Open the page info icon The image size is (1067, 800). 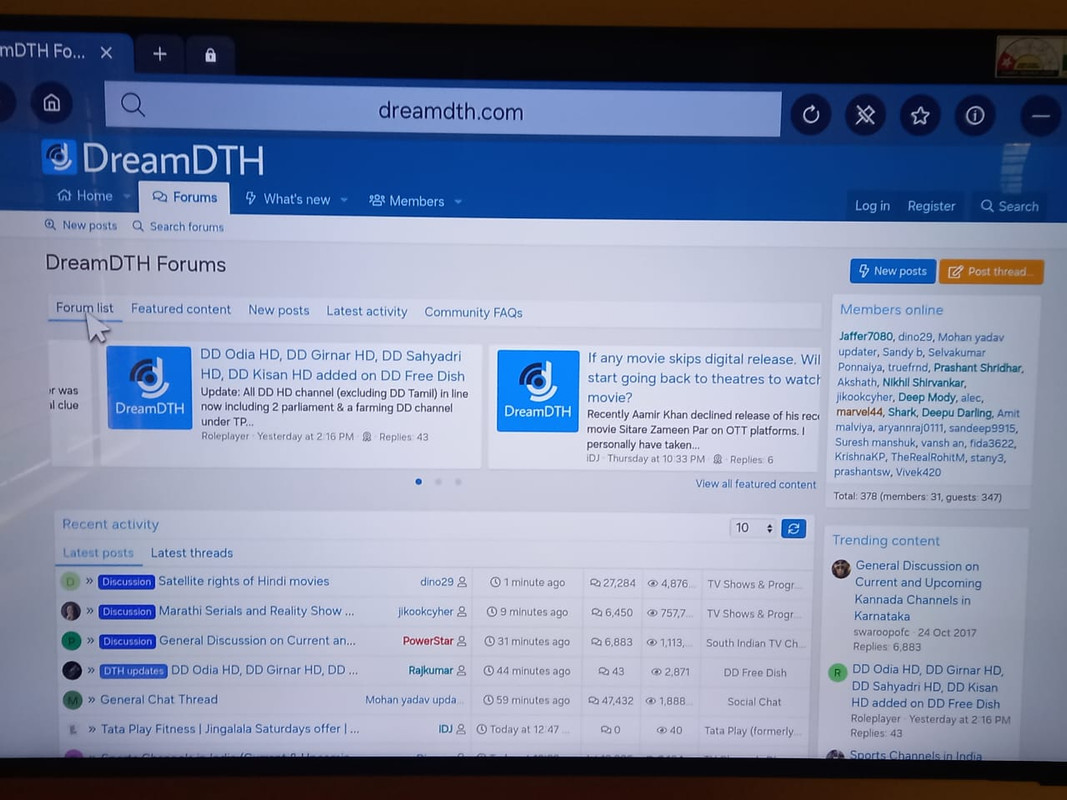(974, 116)
